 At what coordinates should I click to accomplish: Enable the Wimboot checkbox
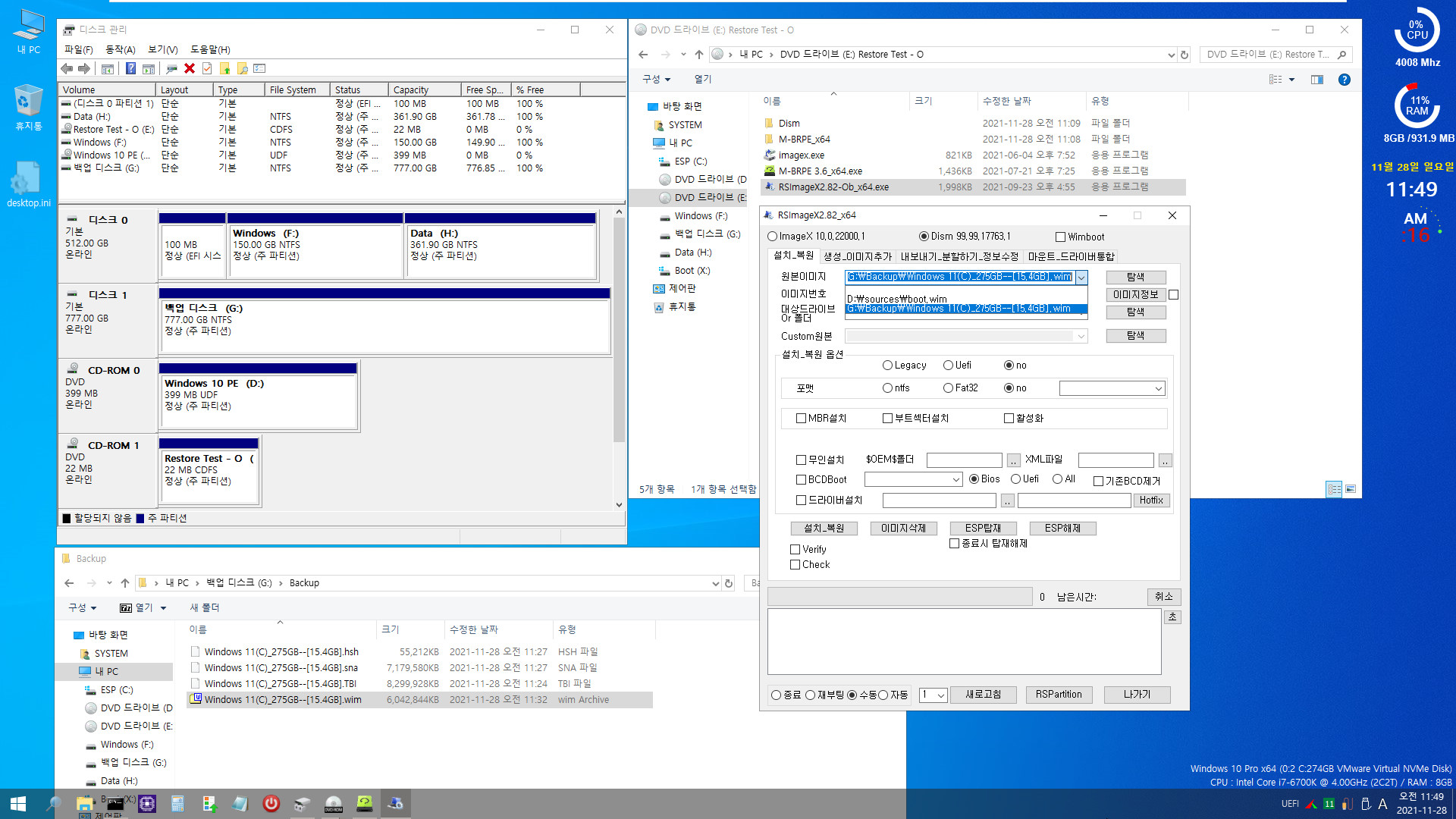coord(1060,237)
